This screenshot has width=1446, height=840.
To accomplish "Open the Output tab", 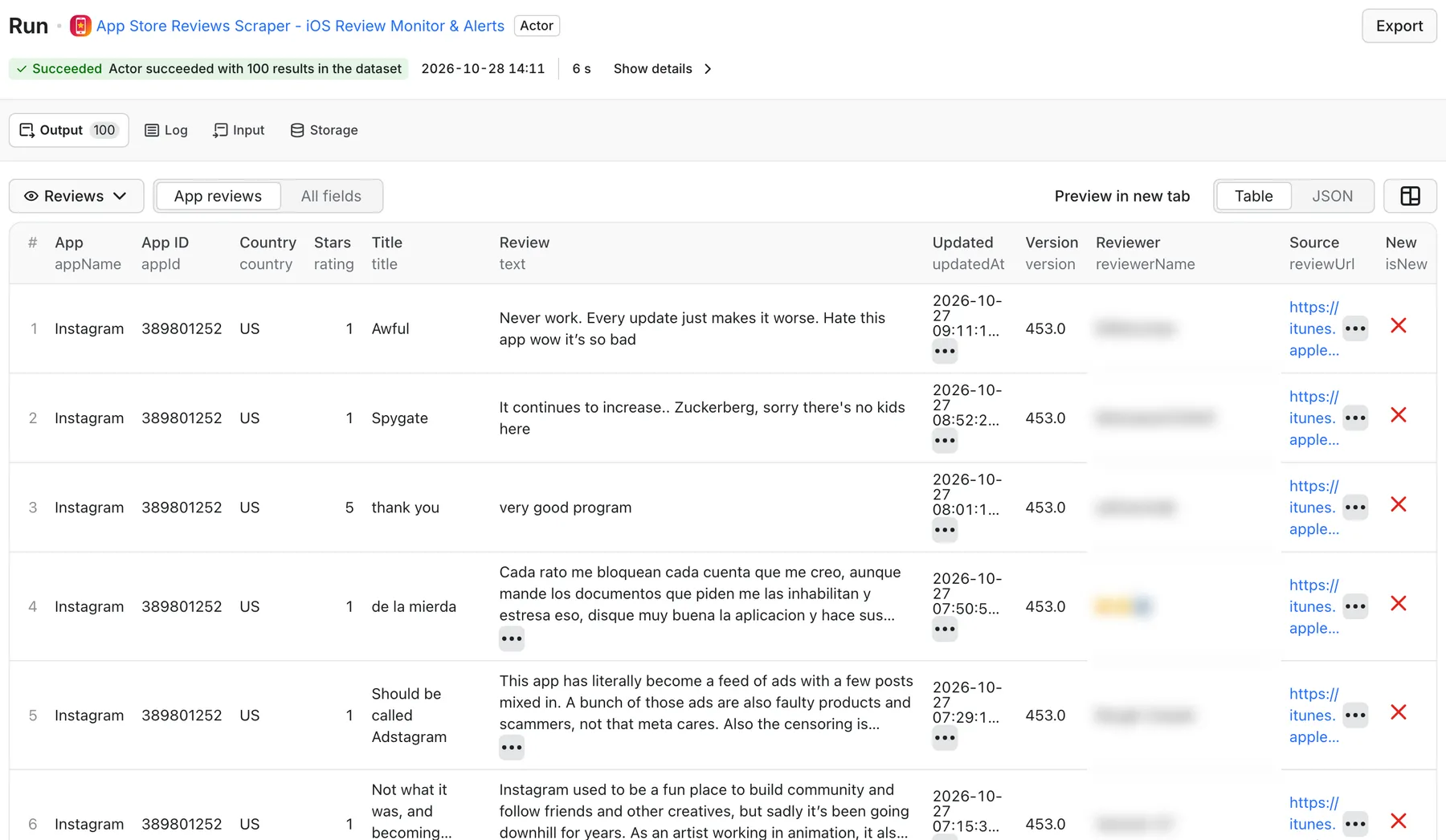I will (69, 130).
